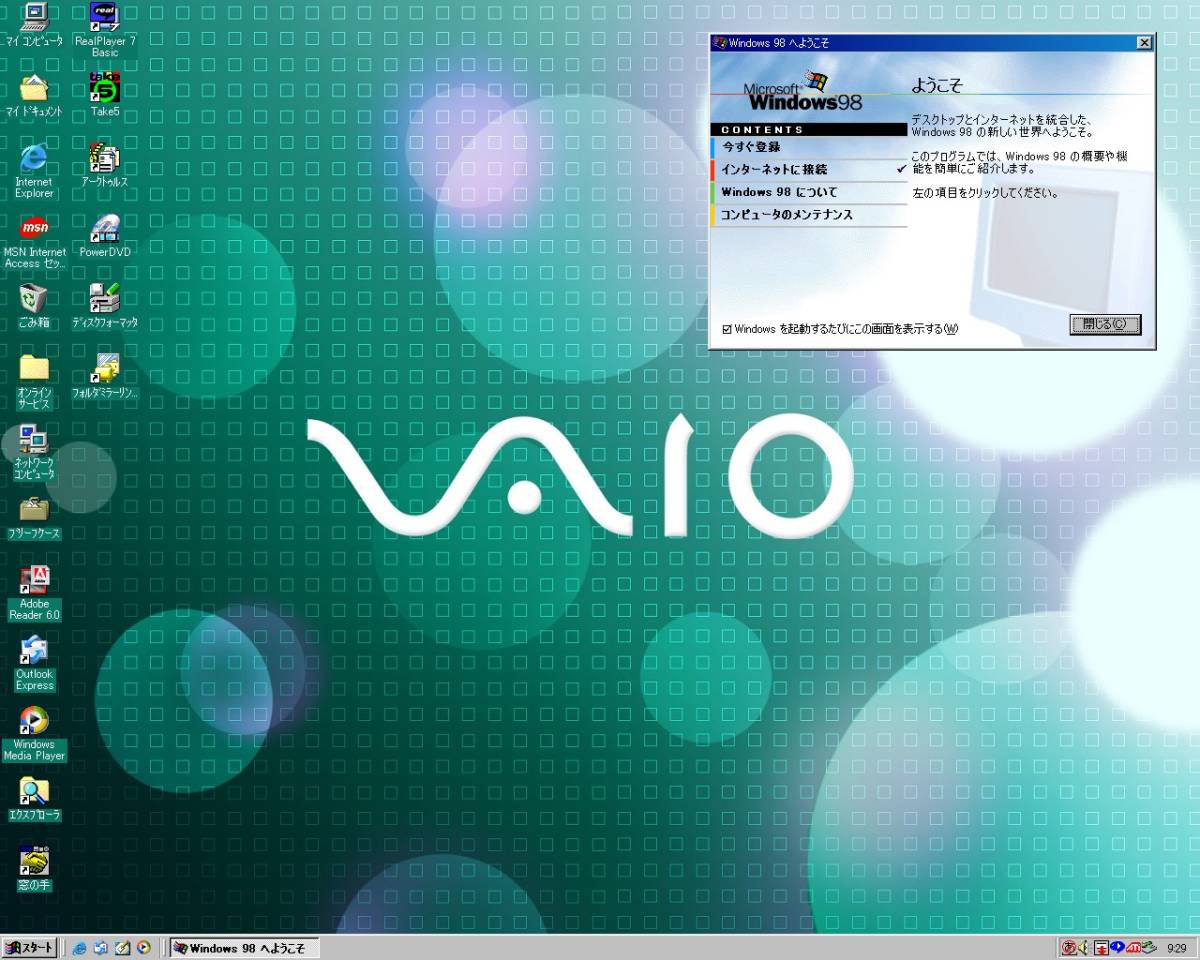Open the MSN Internet Access setup icon
Image resolution: width=1200 pixels, height=960 pixels.
coord(34,241)
